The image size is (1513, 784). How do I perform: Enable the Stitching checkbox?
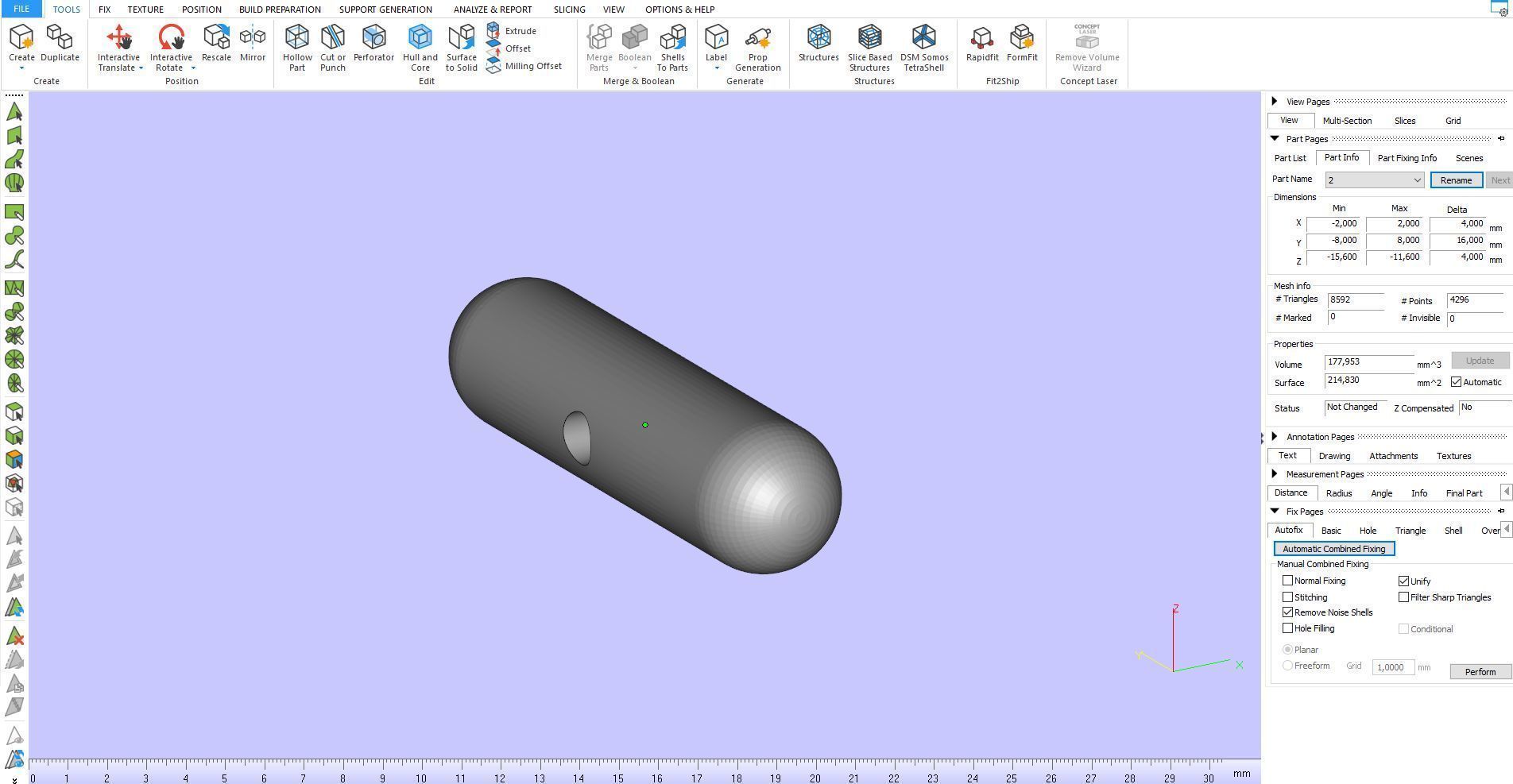tap(1288, 597)
